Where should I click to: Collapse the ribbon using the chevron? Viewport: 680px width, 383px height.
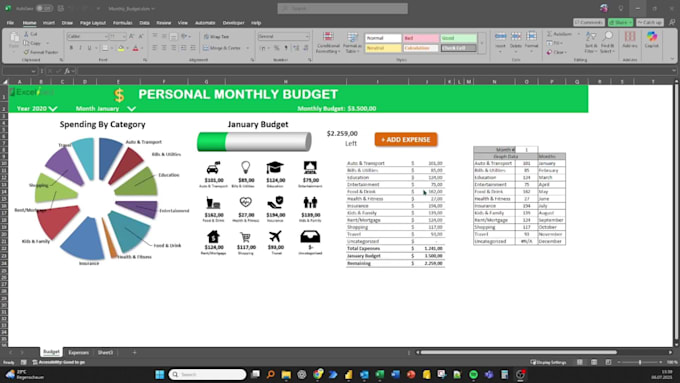(x=673, y=59)
